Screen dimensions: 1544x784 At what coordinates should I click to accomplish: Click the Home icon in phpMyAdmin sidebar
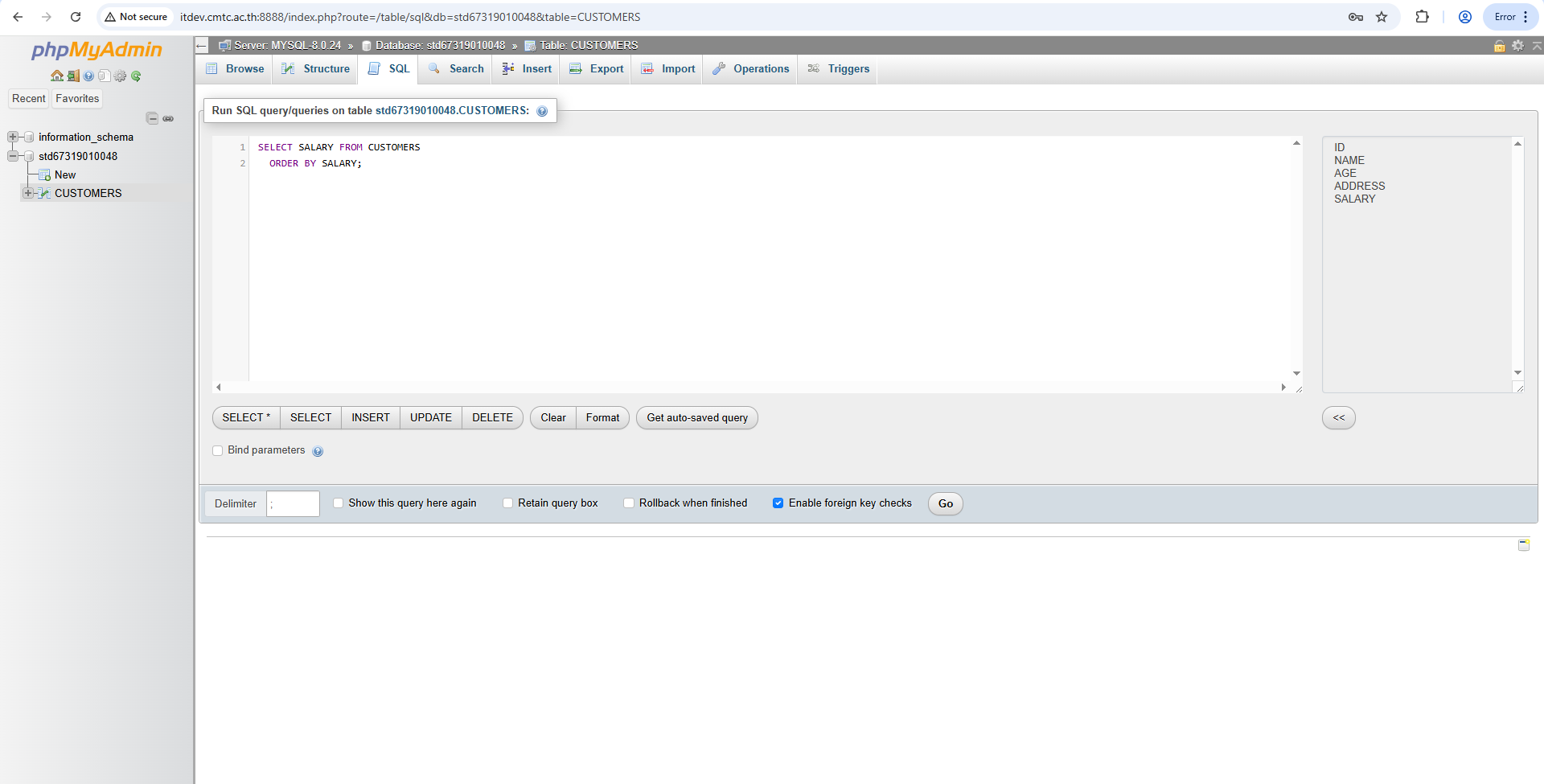click(x=56, y=76)
